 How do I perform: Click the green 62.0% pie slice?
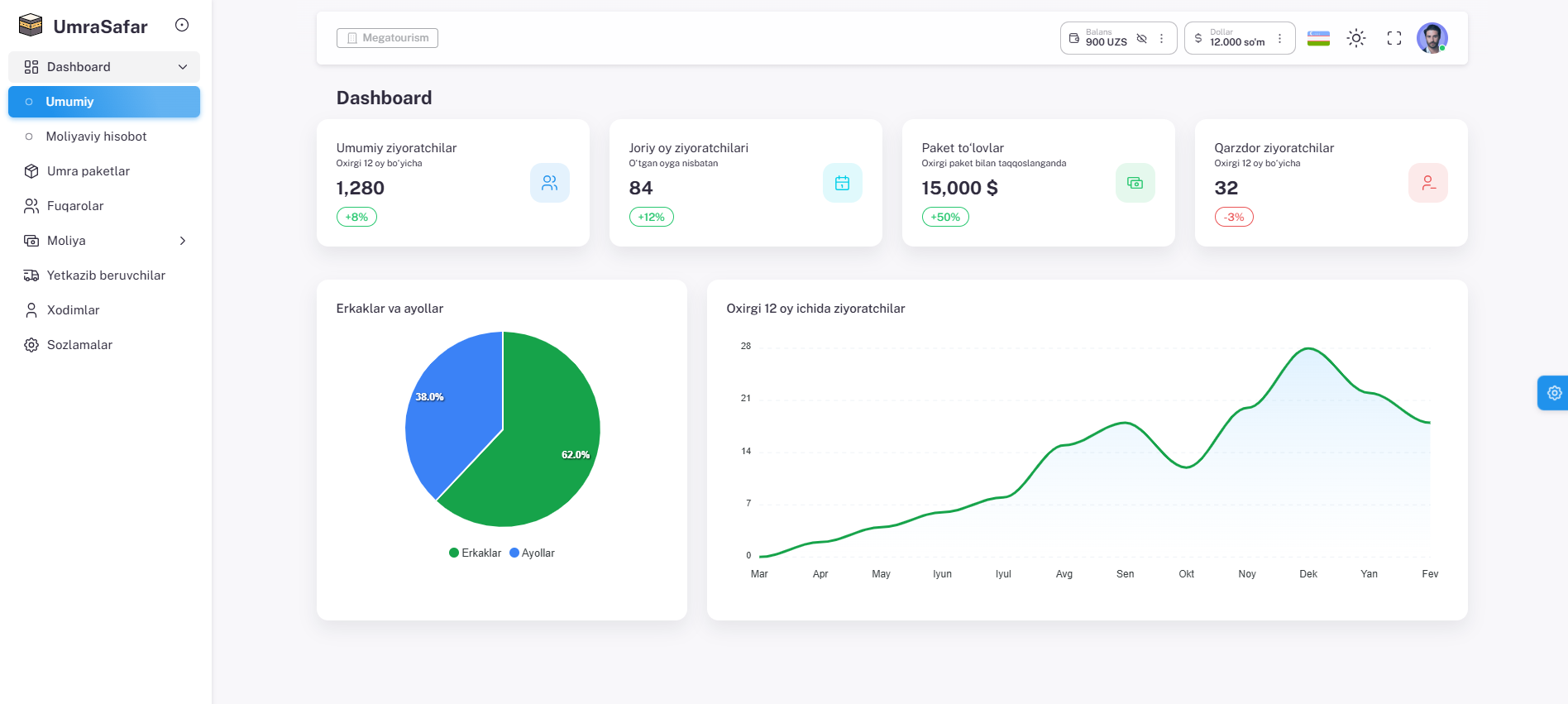click(x=538, y=447)
